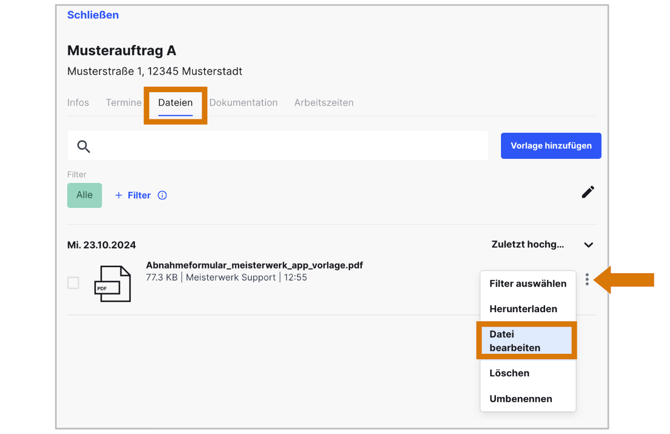Open the Infos tab

click(x=78, y=103)
